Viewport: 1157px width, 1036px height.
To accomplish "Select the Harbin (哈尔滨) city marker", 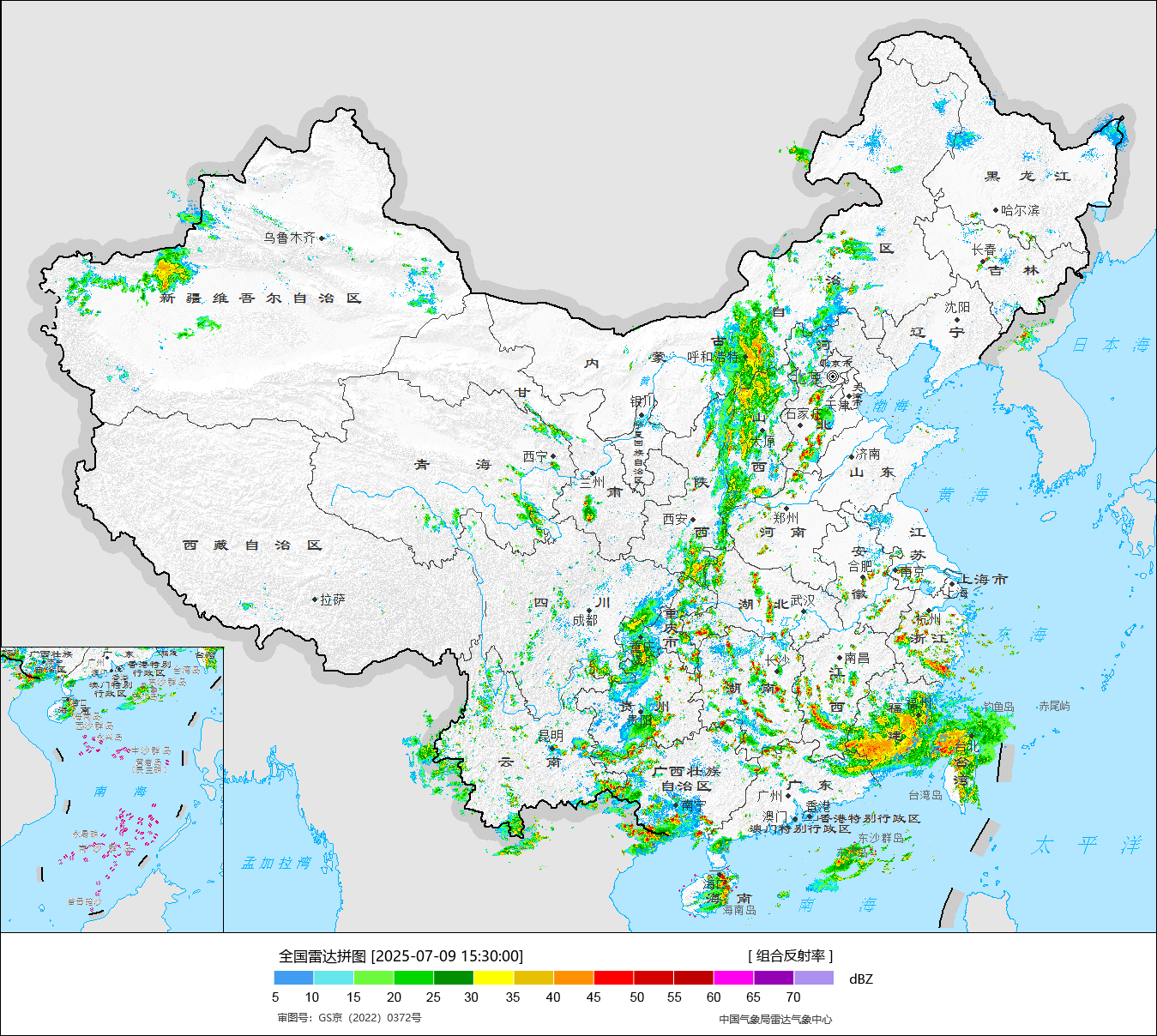I will tap(996, 210).
